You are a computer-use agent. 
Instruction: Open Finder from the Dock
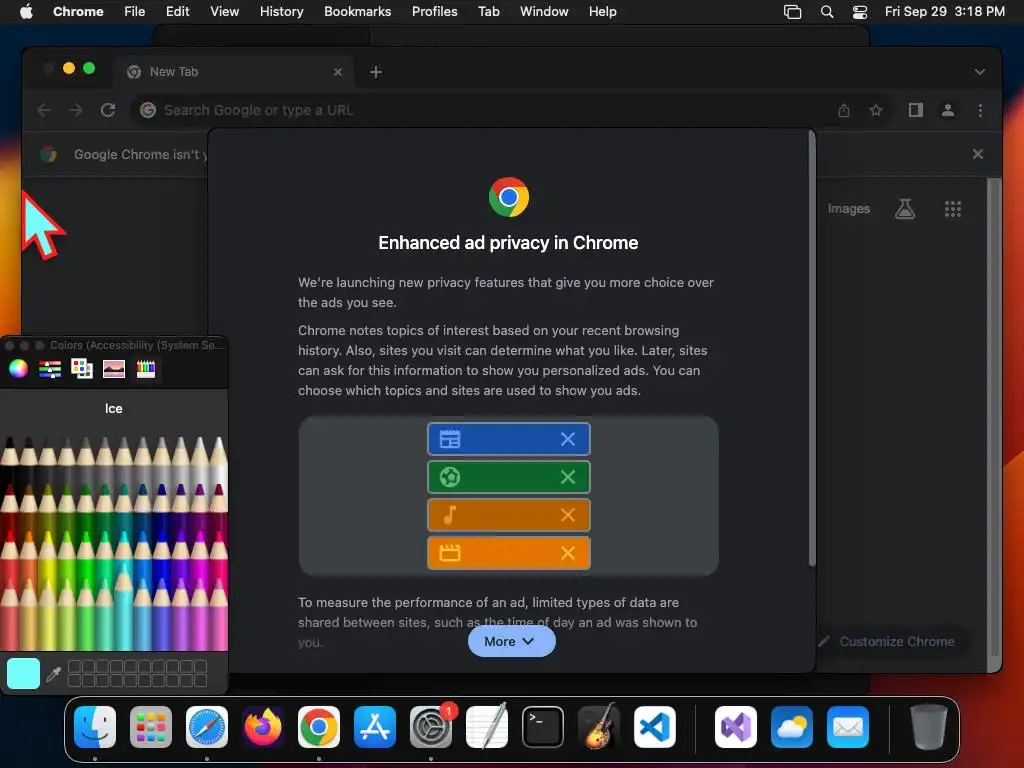pos(95,727)
